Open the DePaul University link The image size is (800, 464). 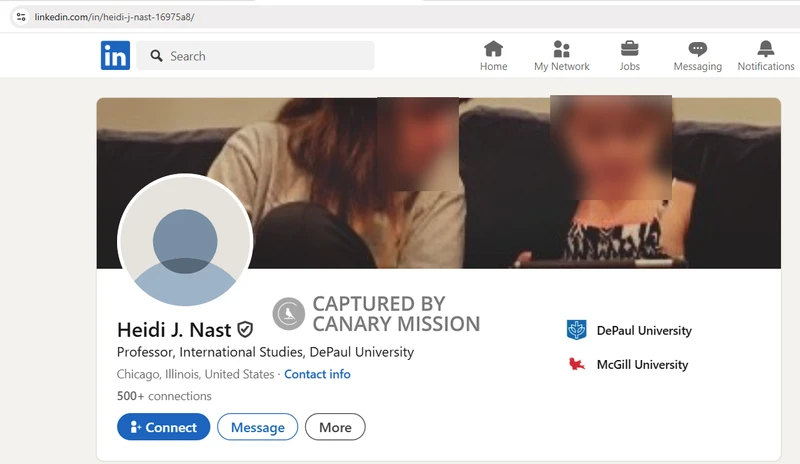[643, 330]
